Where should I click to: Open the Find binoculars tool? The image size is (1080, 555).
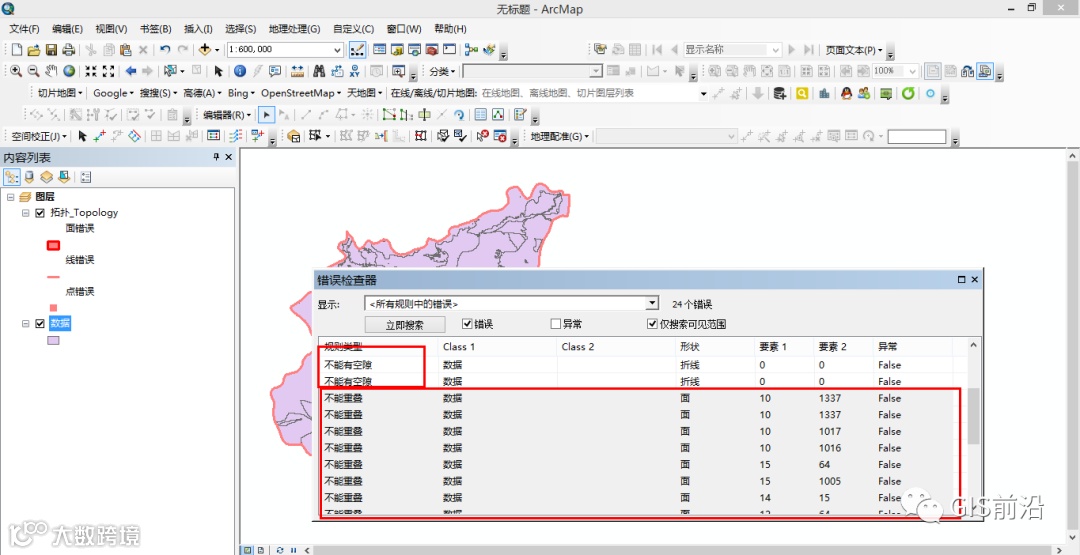pos(319,71)
